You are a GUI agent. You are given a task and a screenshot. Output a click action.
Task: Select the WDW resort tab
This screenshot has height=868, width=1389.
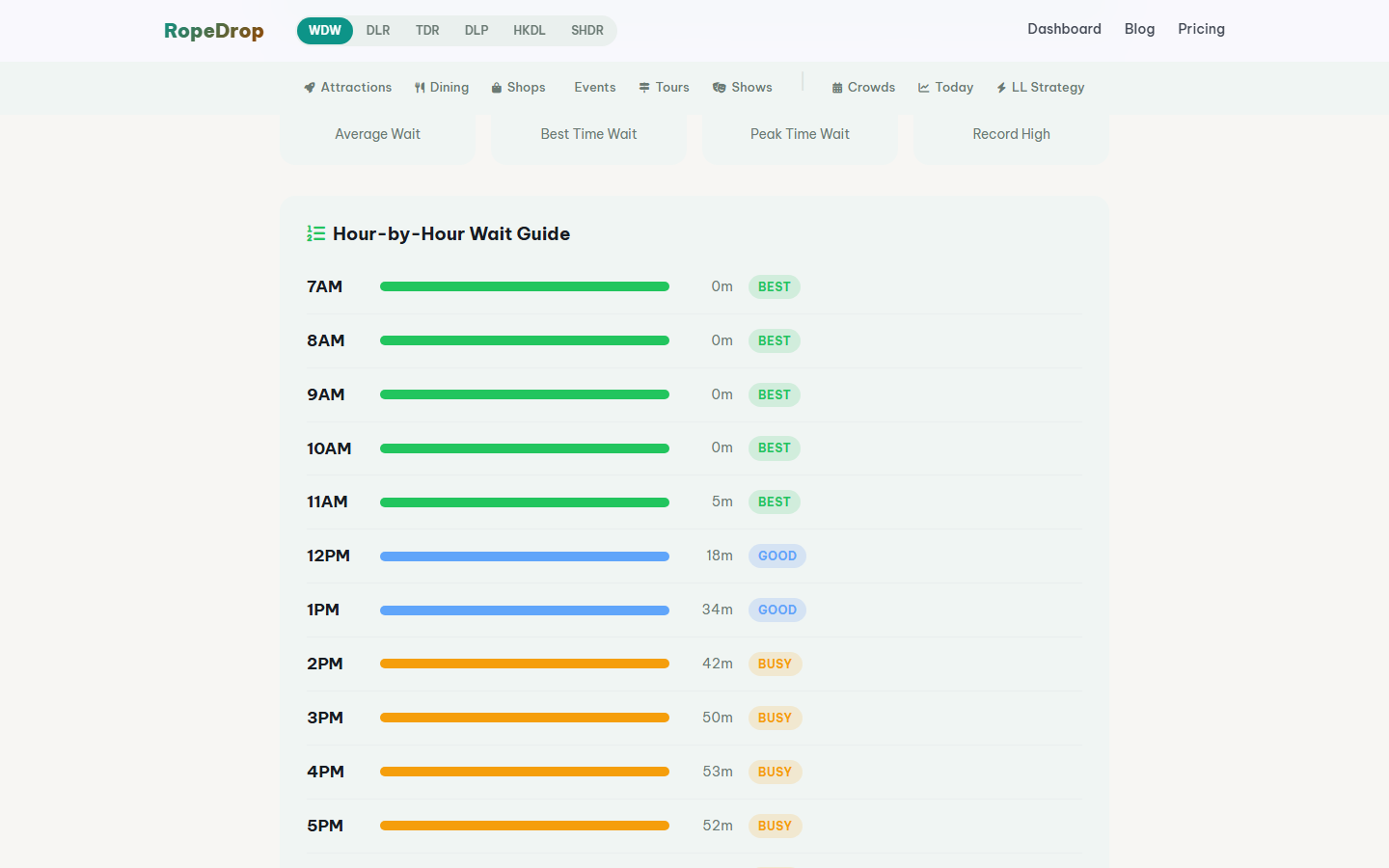point(325,31)
